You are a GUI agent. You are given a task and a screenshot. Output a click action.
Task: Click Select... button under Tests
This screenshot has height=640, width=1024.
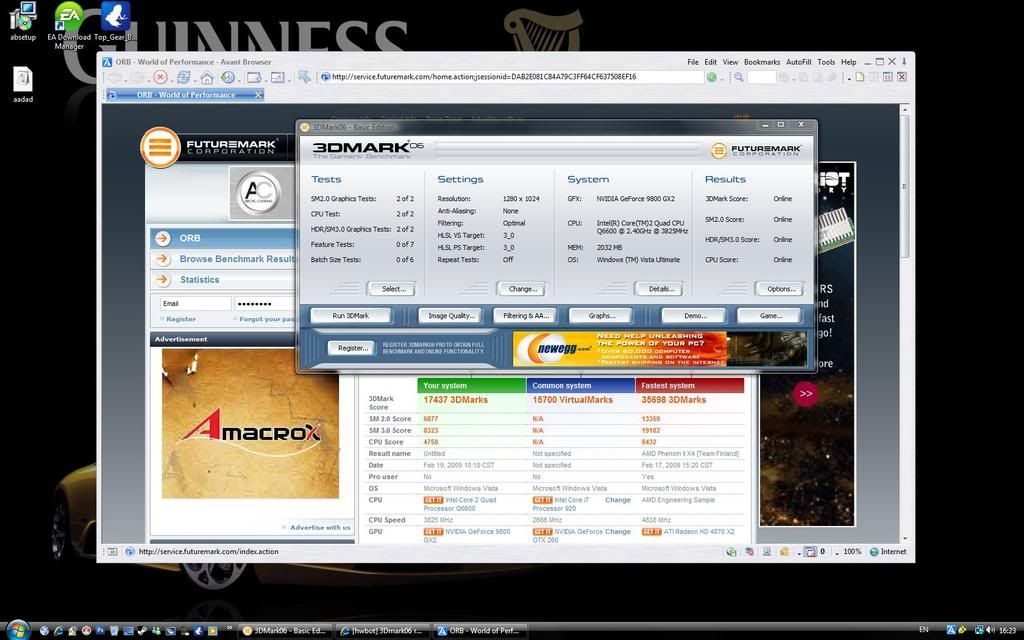[392, 289]
